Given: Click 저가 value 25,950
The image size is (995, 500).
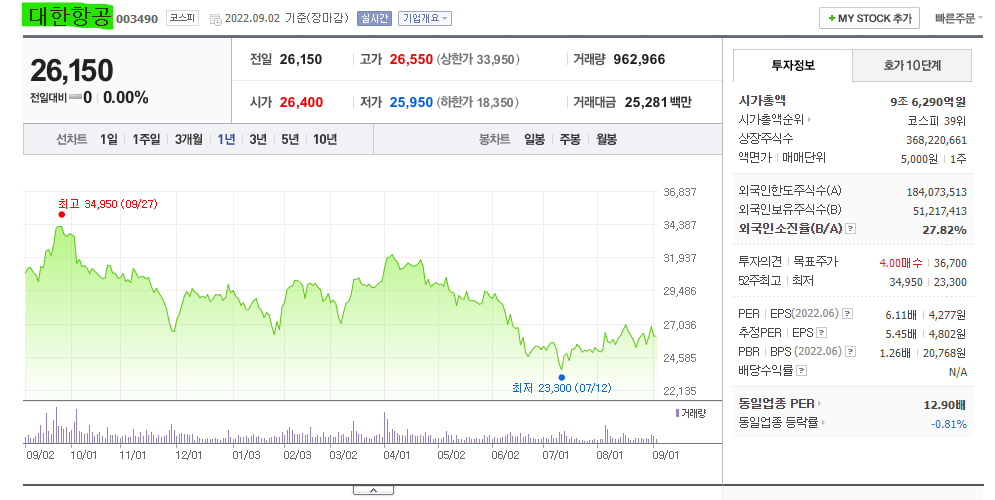Looking at the screenshot, I should click(x=411, y=102).
